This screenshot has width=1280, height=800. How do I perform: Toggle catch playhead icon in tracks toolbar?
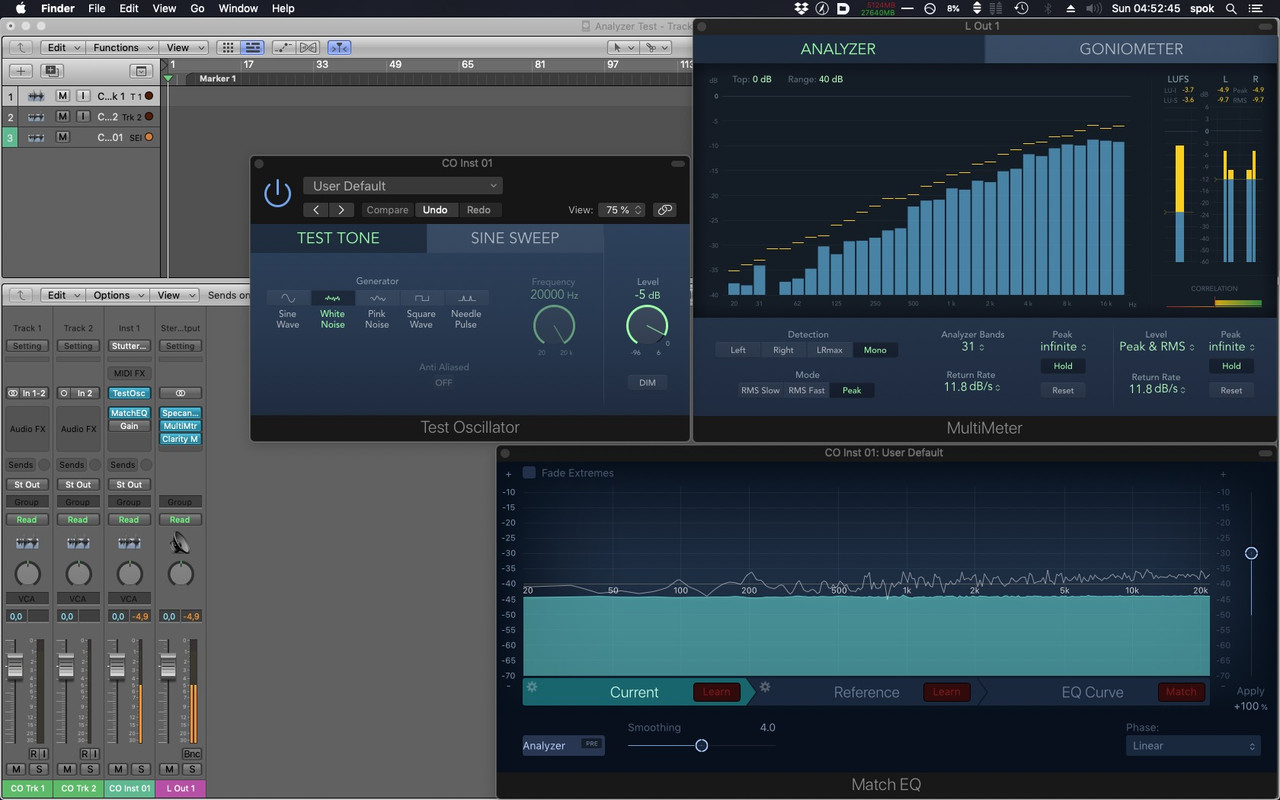(340, 47)
